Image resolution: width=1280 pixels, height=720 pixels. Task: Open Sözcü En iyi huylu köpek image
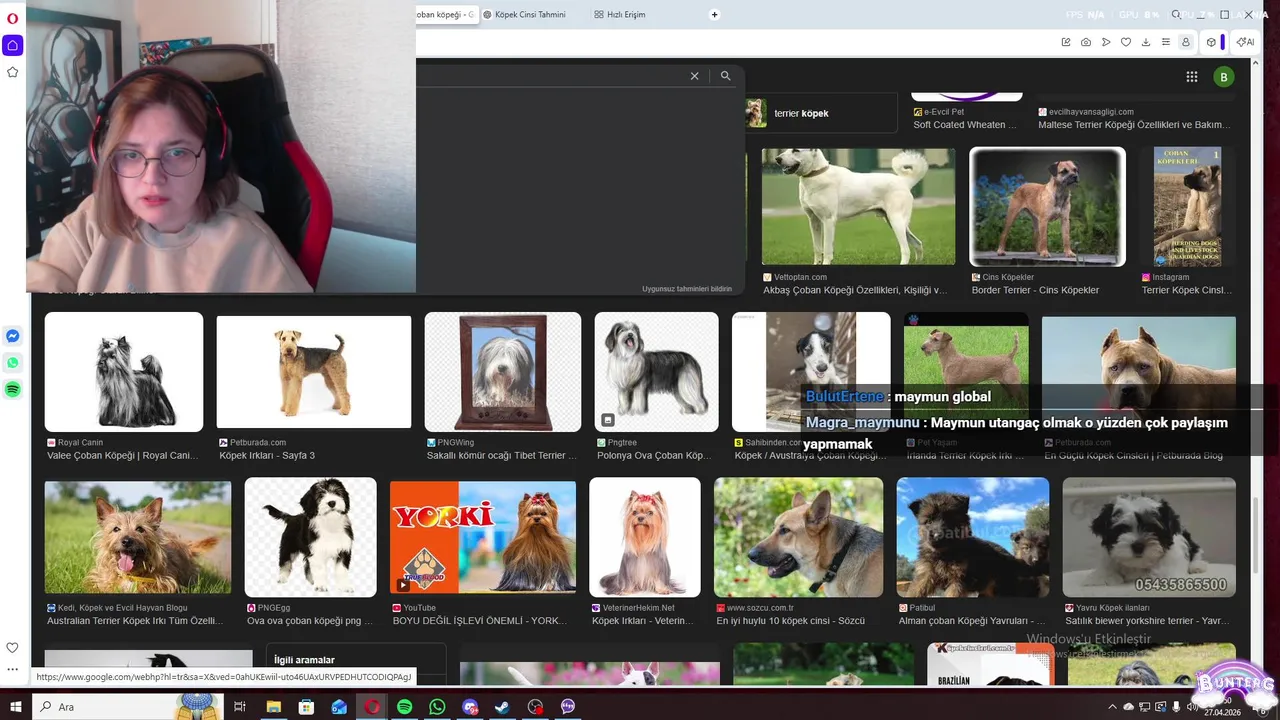tap(799, 537)
